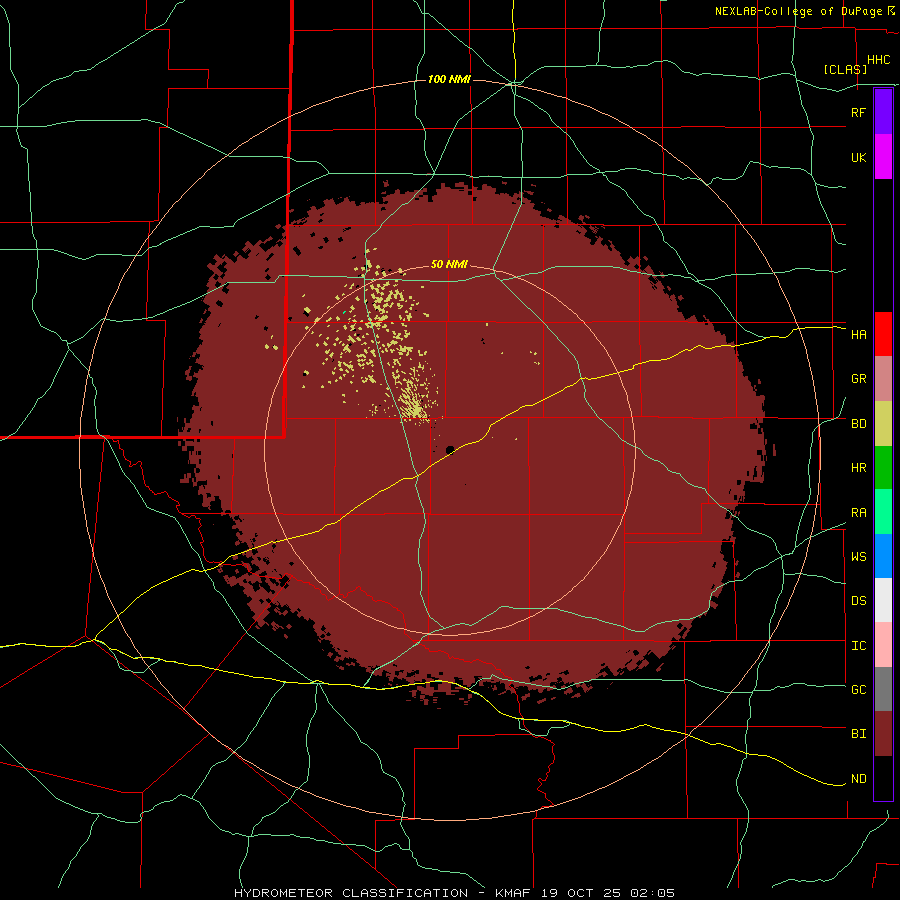The width and height of the screenshot is (900, 900).
Task: Click the DS legend label
Action: coord(858,601)
